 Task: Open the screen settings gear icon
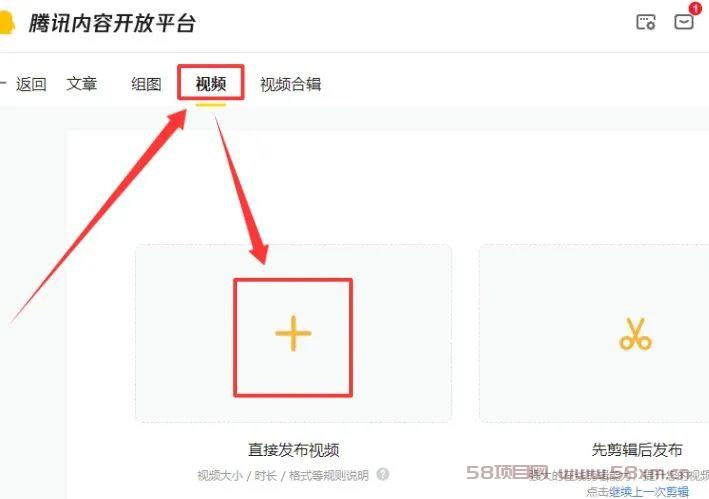pos(646,22)
